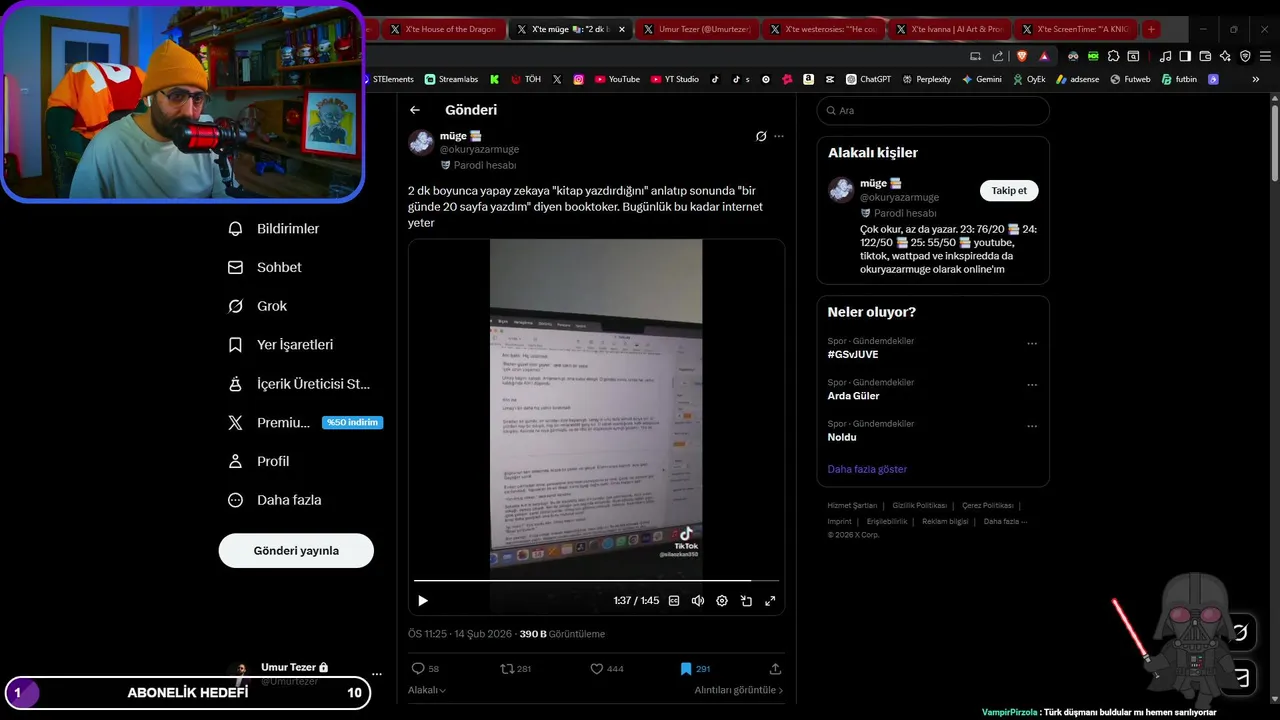Viewport: 1280px width, 720px height.
Task: Switch to X'te ScreenTime browser tab
Action: point(1074,29)
